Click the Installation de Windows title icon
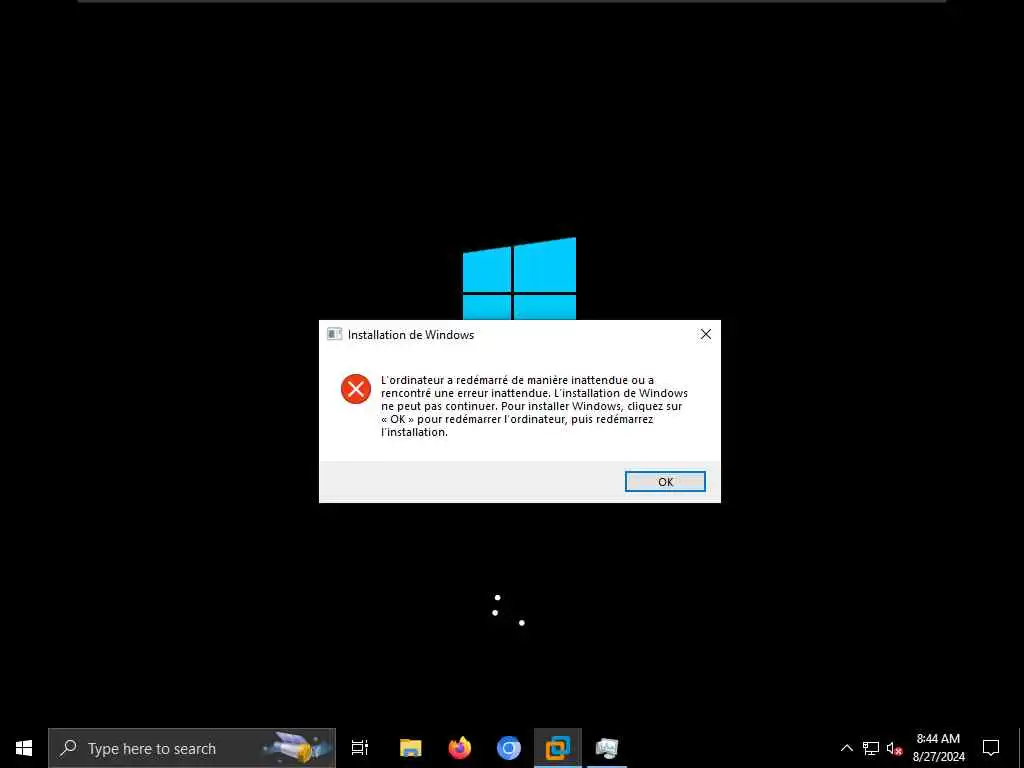Screen dimensions: 1024x768 click(334, 334)
